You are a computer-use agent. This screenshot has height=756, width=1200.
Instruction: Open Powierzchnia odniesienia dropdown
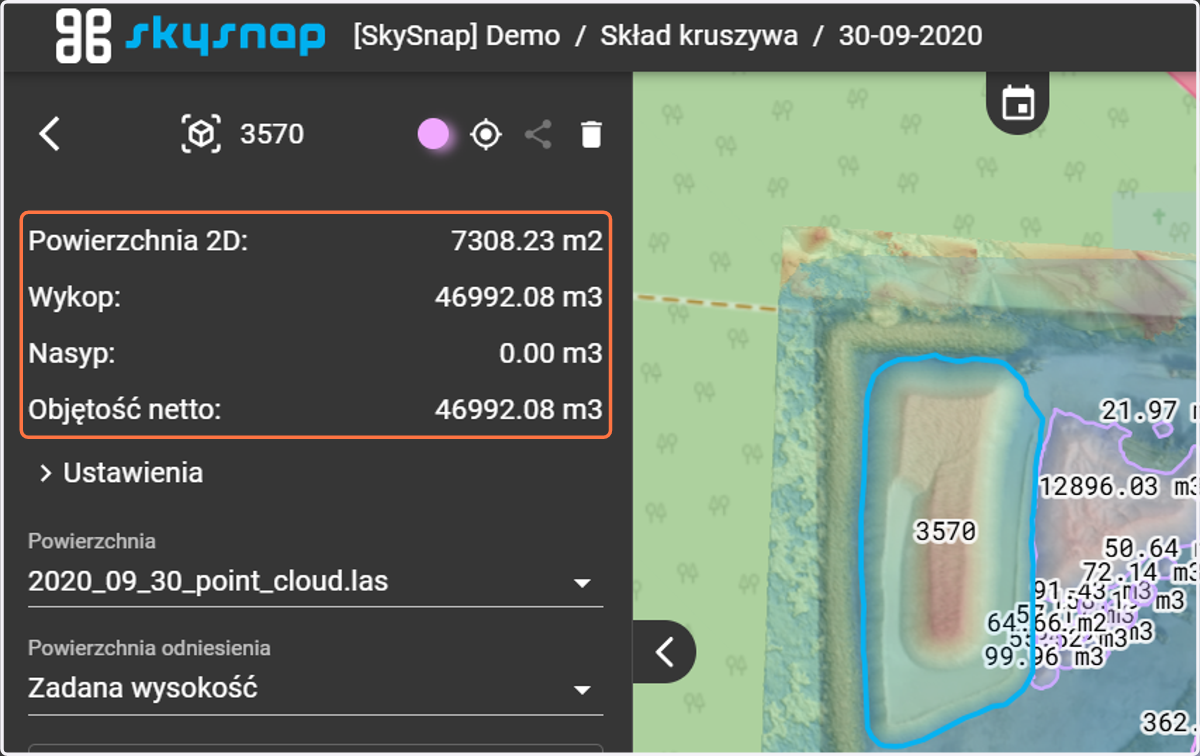pos(315,689)
